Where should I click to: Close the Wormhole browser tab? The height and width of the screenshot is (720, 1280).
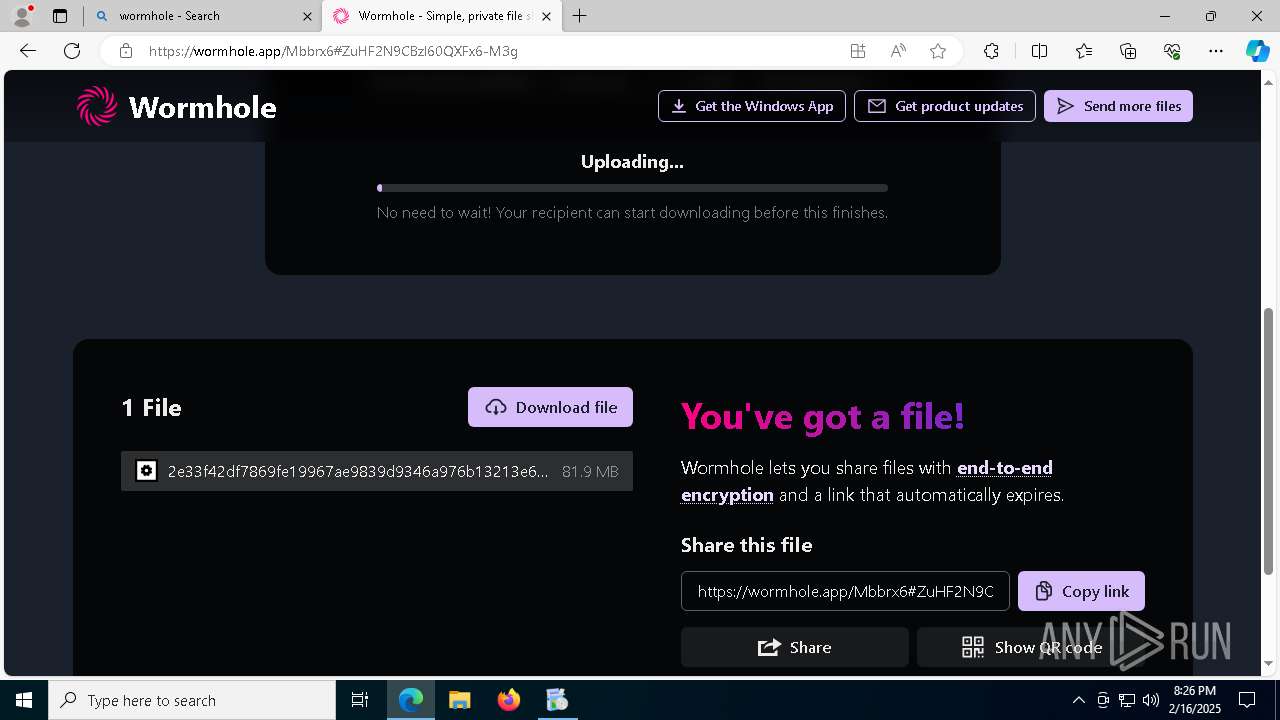click(x=548, y=16)
